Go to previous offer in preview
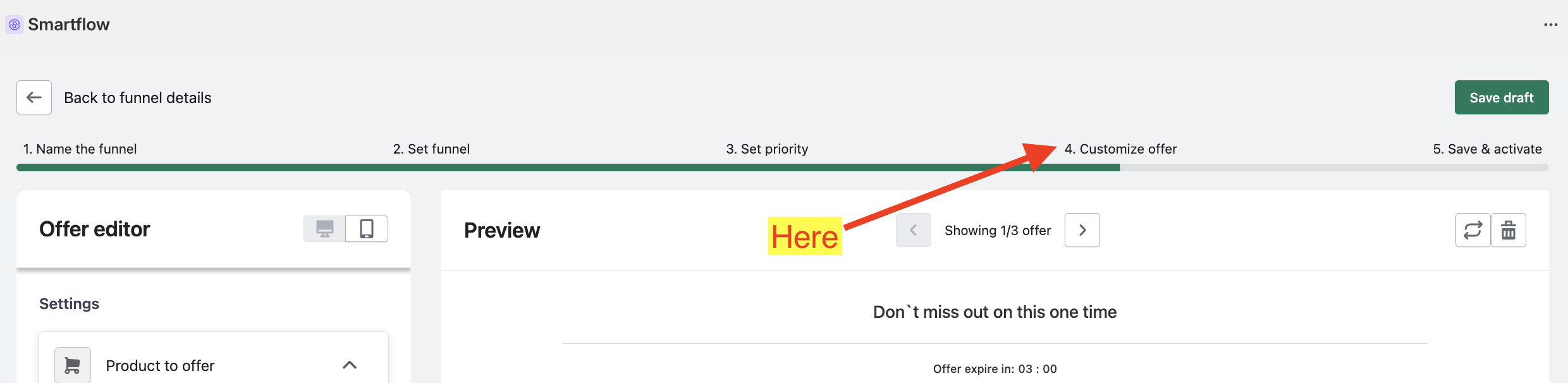This screenshot has width=1568, height=383. point(913,230)
